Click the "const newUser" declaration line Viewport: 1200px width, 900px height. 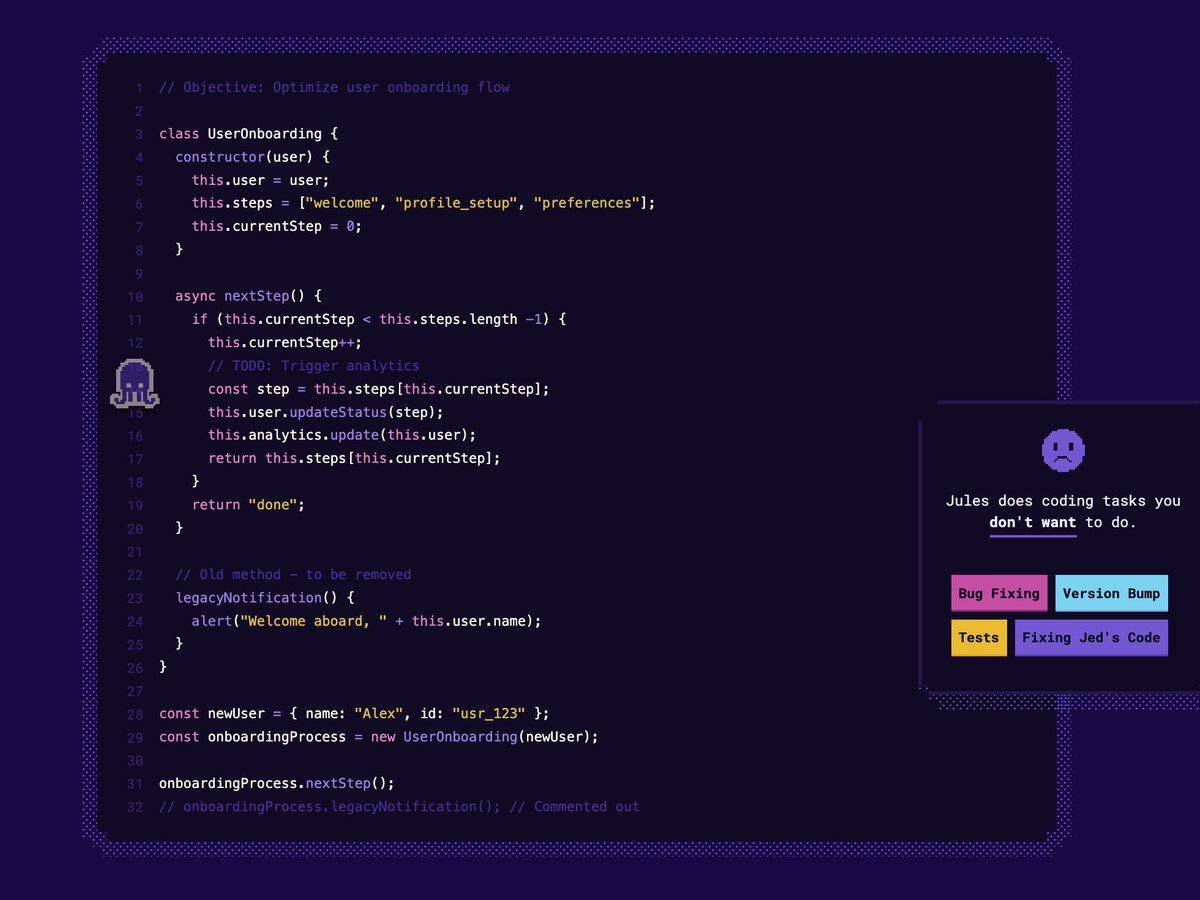click(354, 714)
